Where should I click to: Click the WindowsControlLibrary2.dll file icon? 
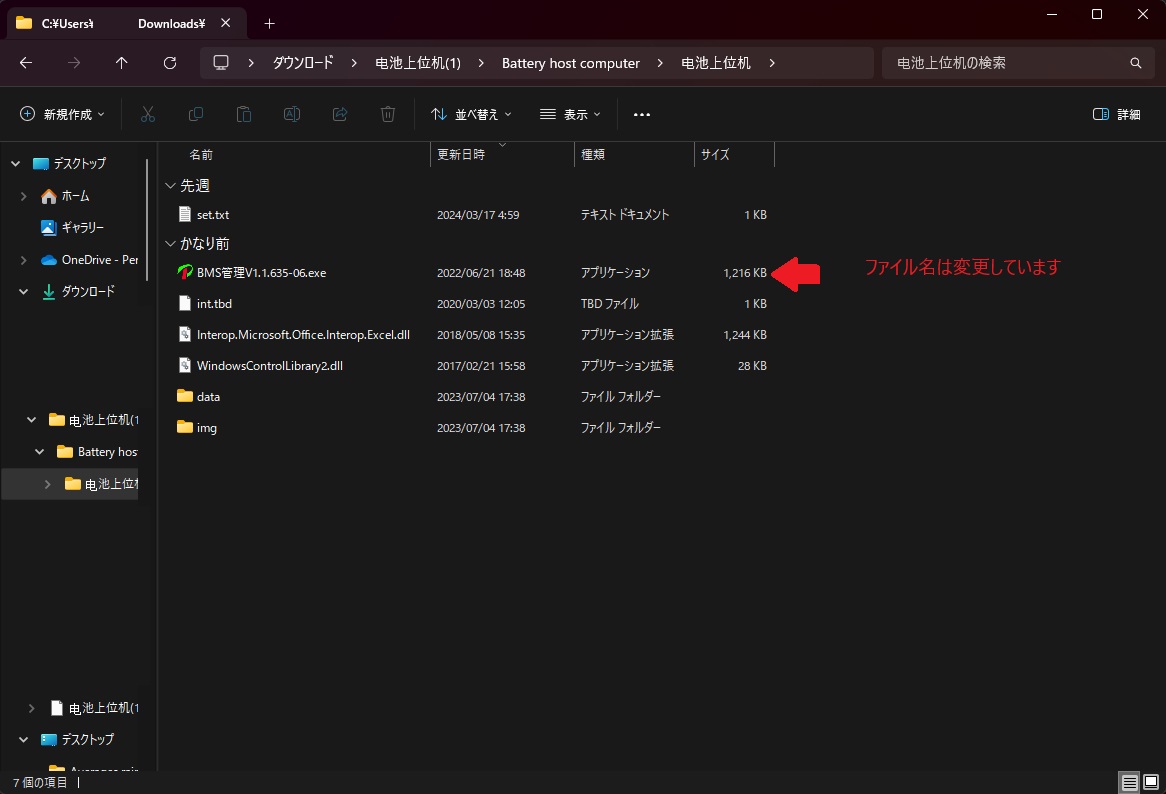[185, 365]
